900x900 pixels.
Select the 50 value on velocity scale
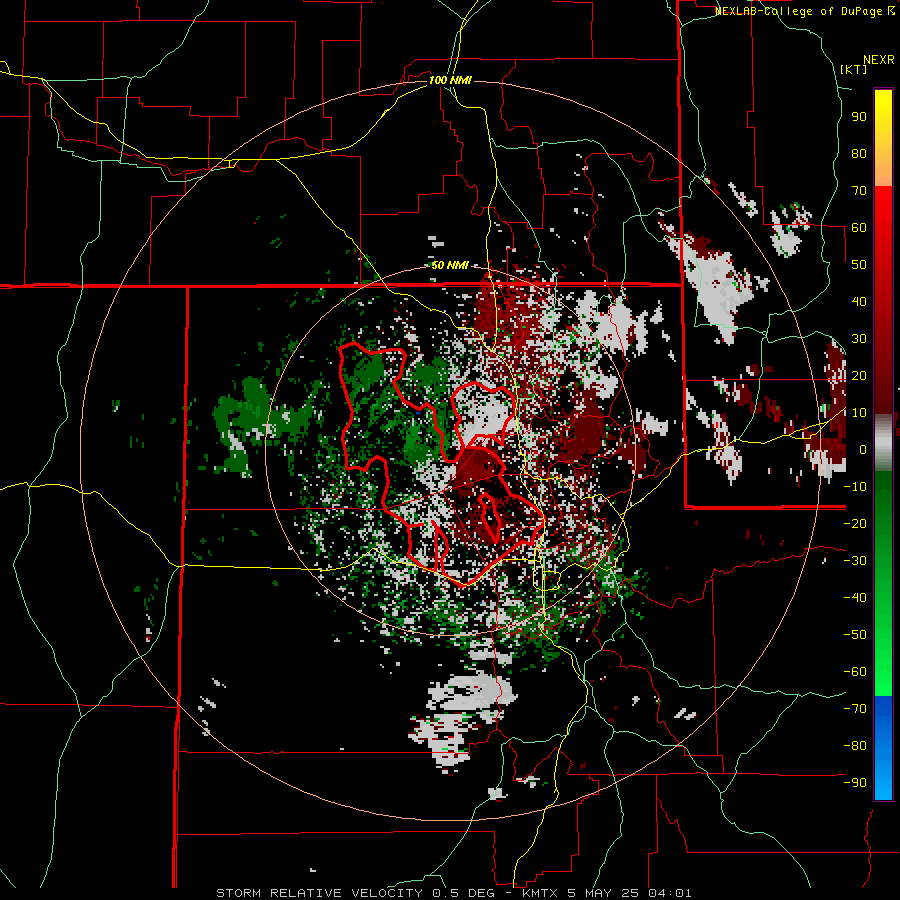pos(859,265)
